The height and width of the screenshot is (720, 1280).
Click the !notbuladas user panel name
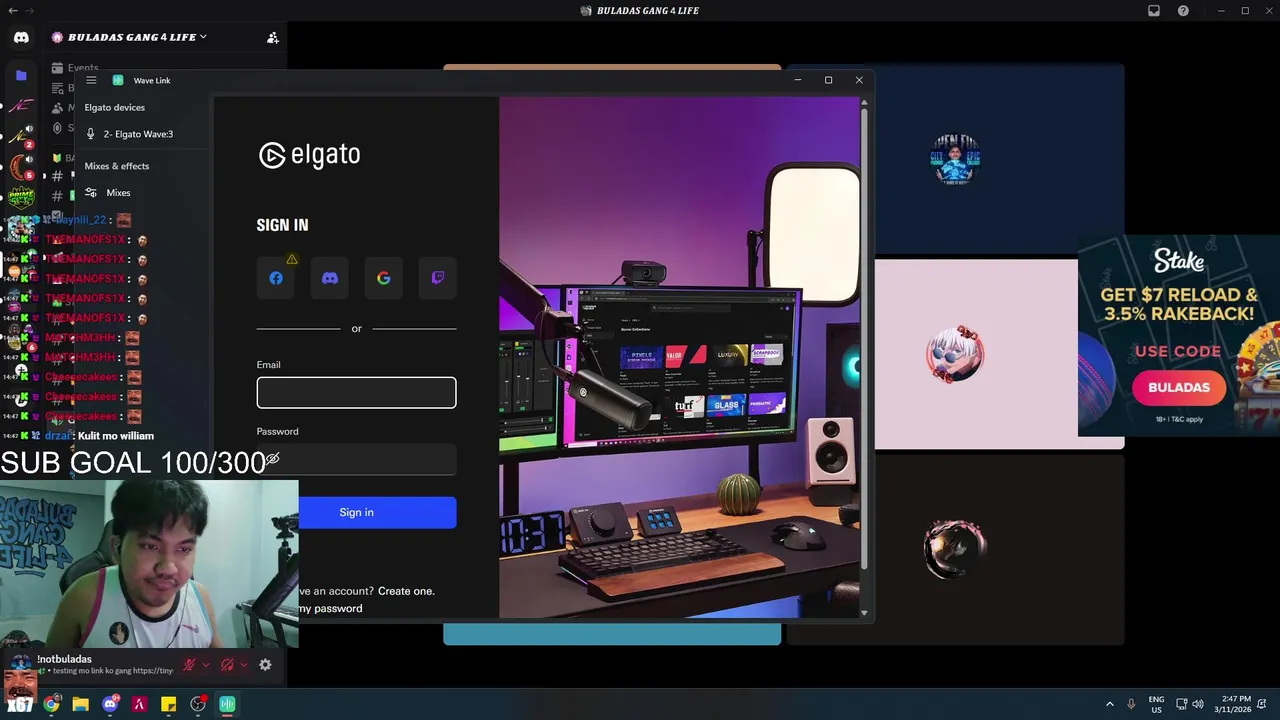tap(64, 659)
